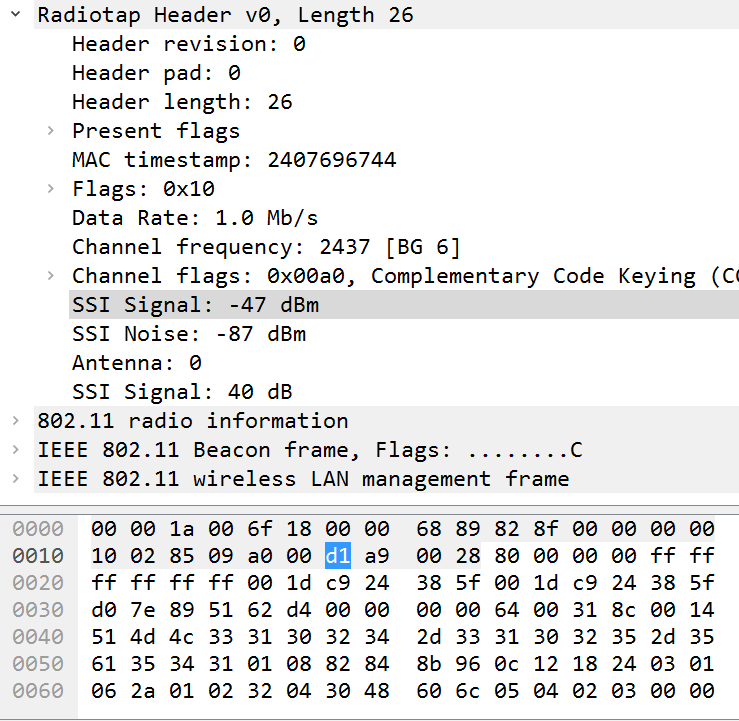Select the wireless LAN management frame row
Image resolution: width=739 pixels, height=721 pixels.
tap(386, 479)
